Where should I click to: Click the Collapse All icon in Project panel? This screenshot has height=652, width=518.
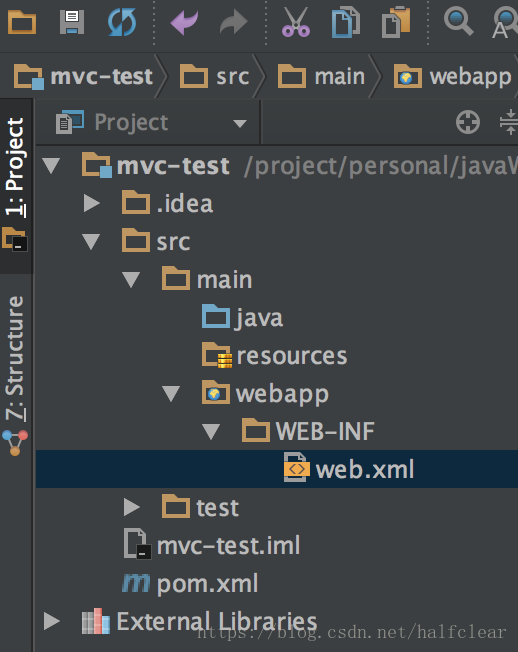[x=509, y=122]
